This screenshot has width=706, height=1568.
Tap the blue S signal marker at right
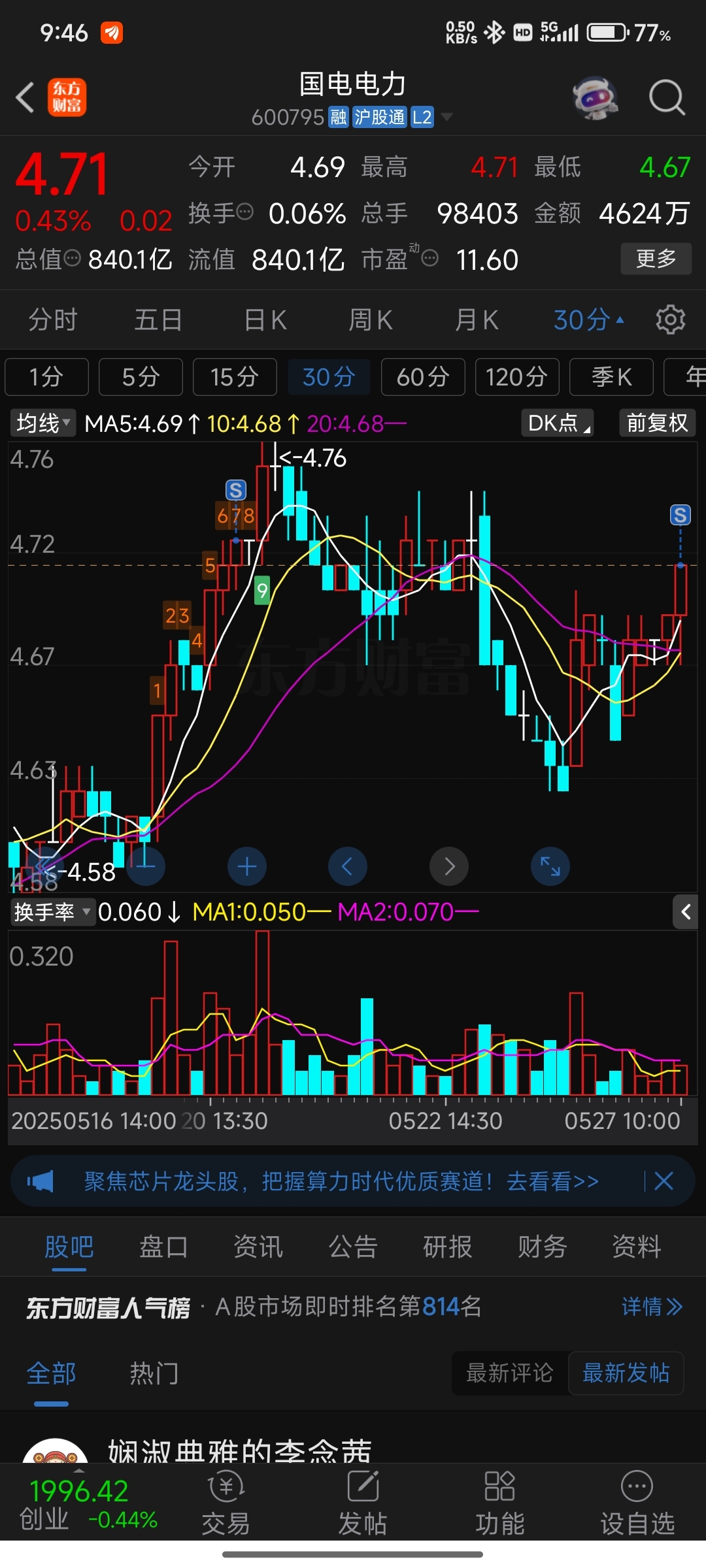click(680, 515)
